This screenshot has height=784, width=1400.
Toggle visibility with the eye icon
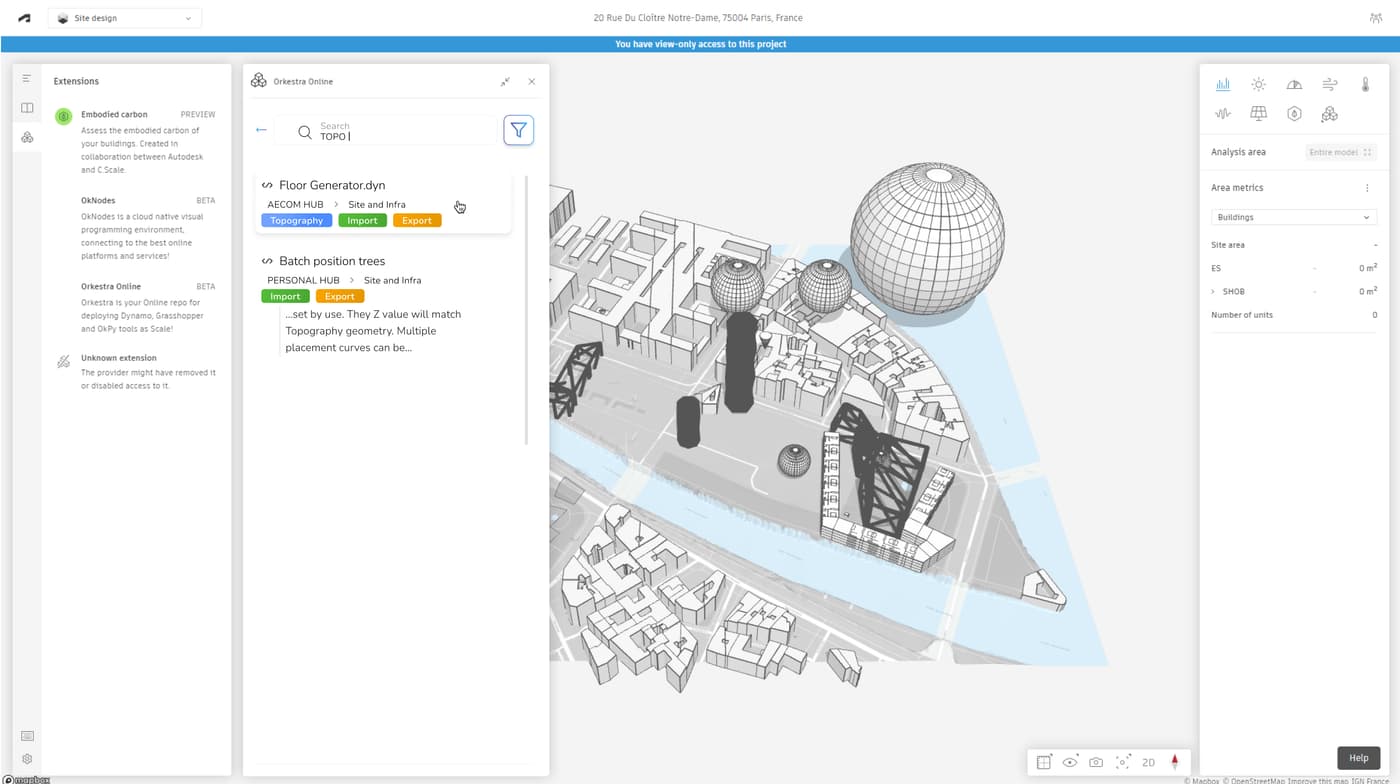coord(1070,762)
